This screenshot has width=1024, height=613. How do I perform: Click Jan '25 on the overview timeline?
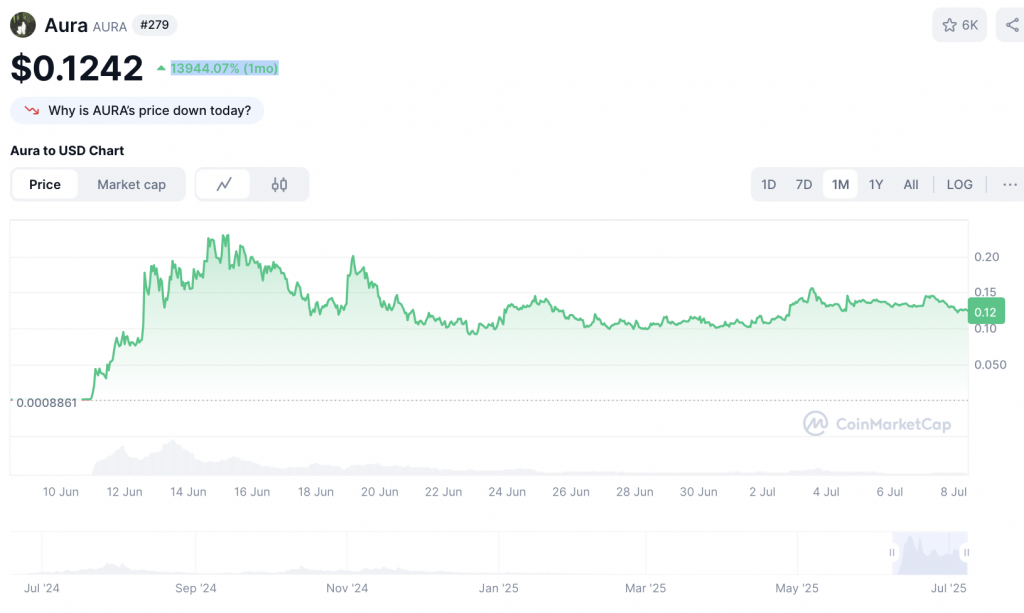498,588
